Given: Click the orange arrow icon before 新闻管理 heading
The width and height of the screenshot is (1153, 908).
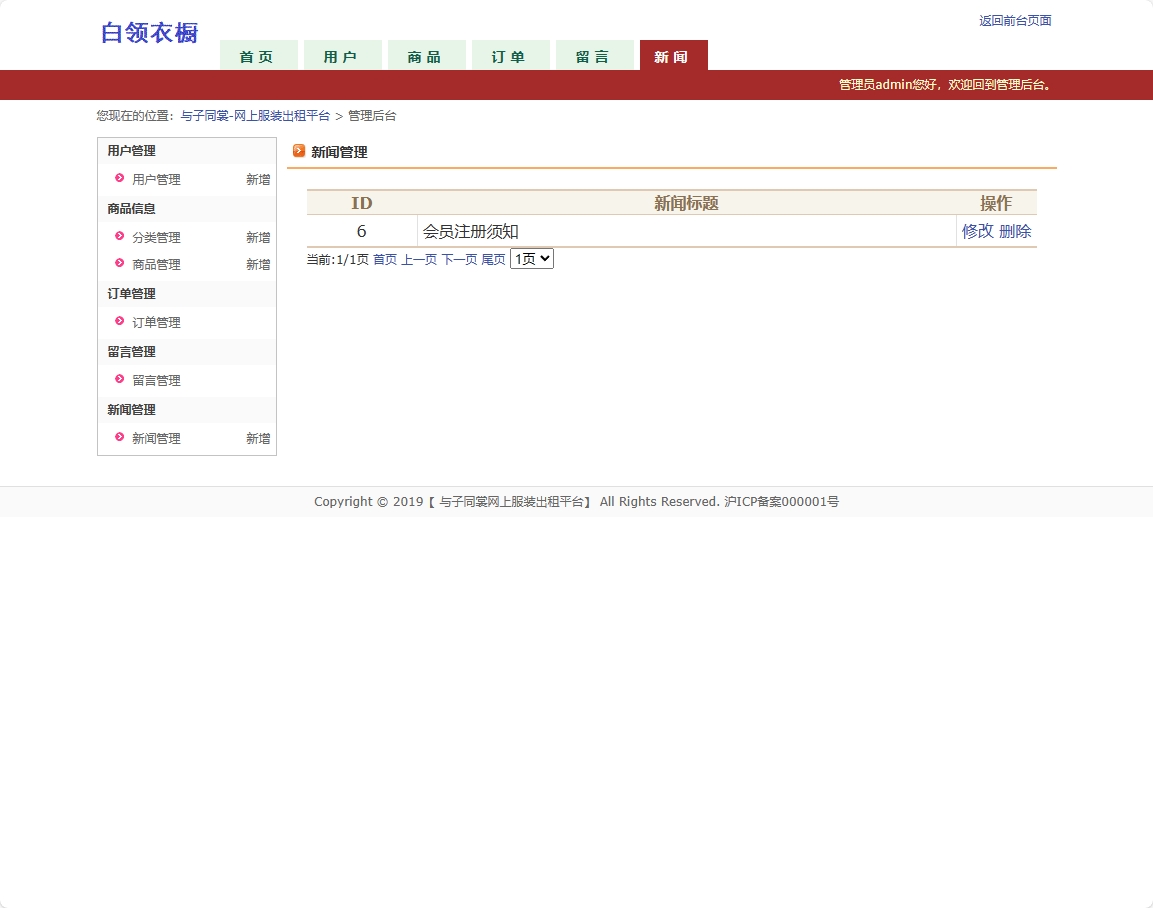Looking at the screenshot, I should coord(299,151).
